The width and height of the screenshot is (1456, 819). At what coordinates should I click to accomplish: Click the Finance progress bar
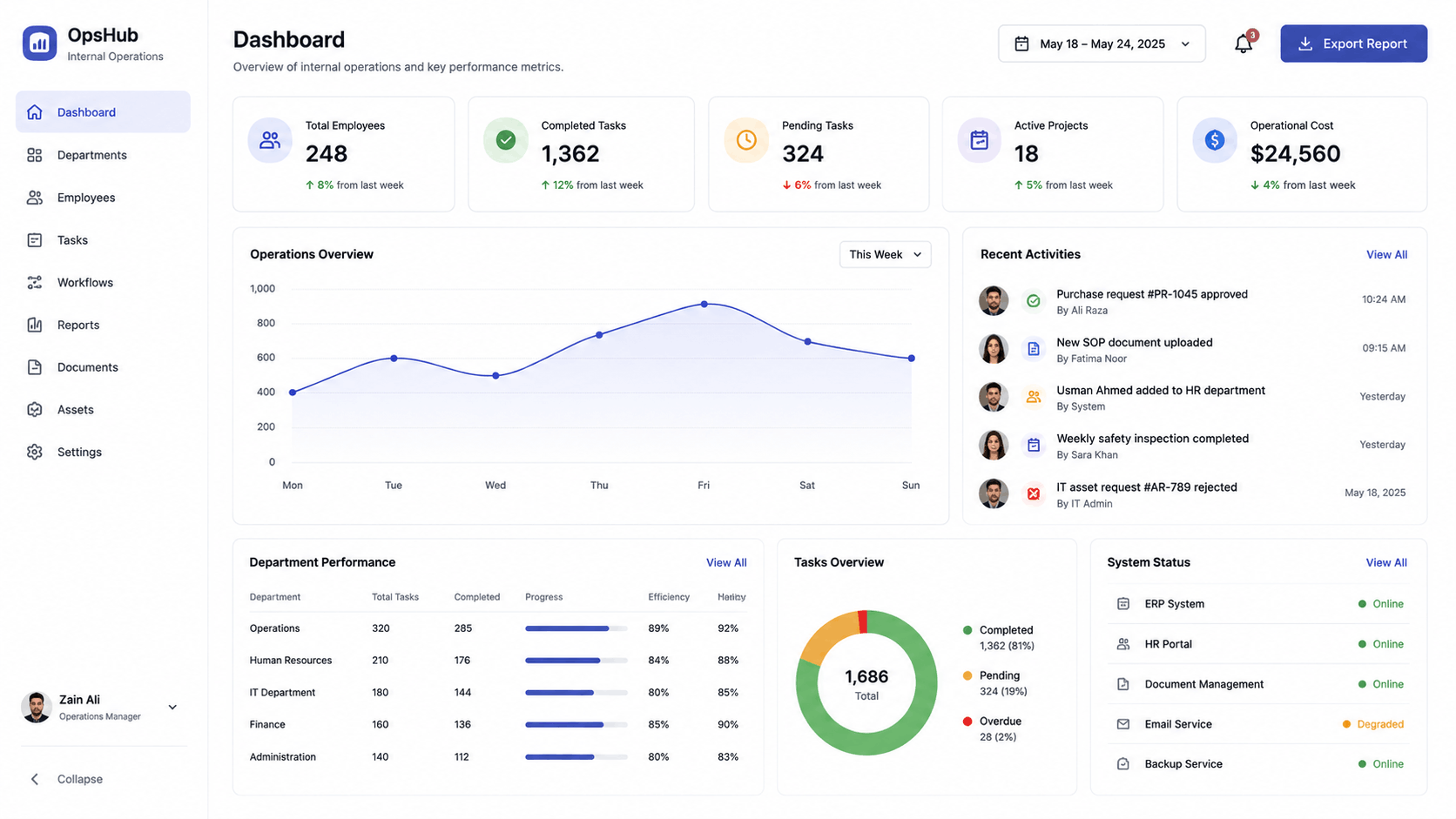click(576, 725)
